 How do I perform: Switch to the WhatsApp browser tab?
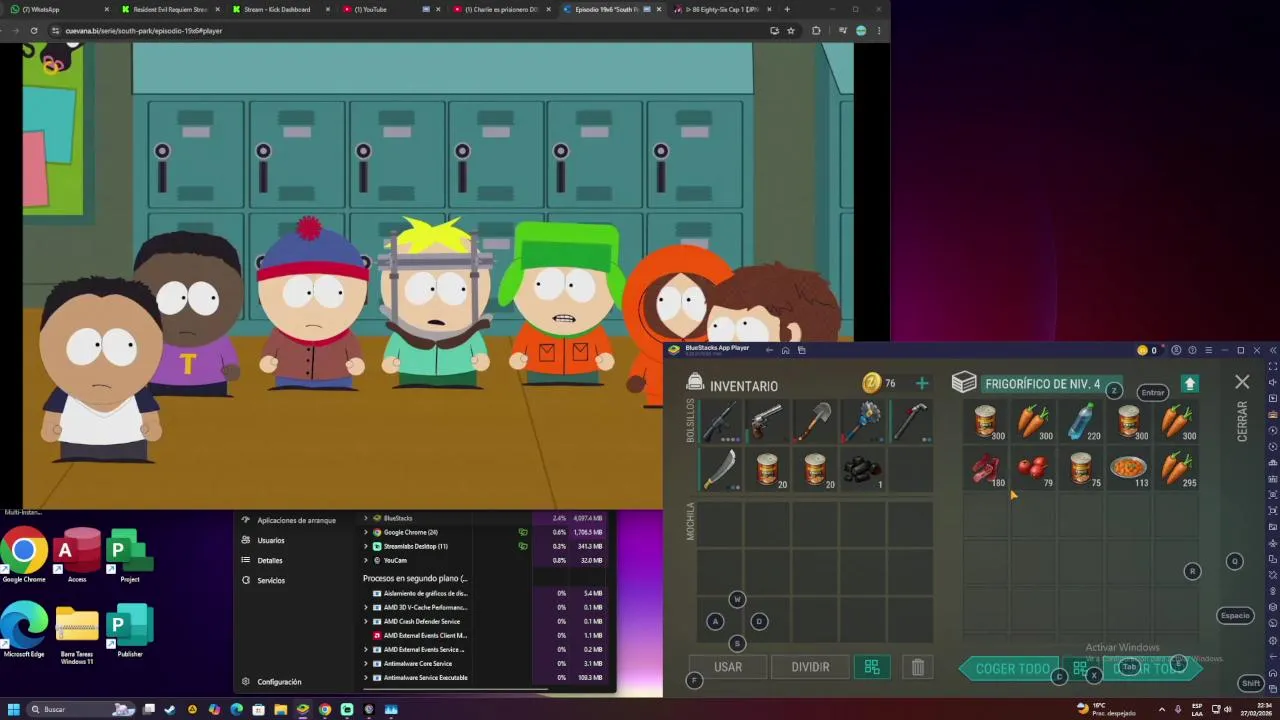pos(58,9)
